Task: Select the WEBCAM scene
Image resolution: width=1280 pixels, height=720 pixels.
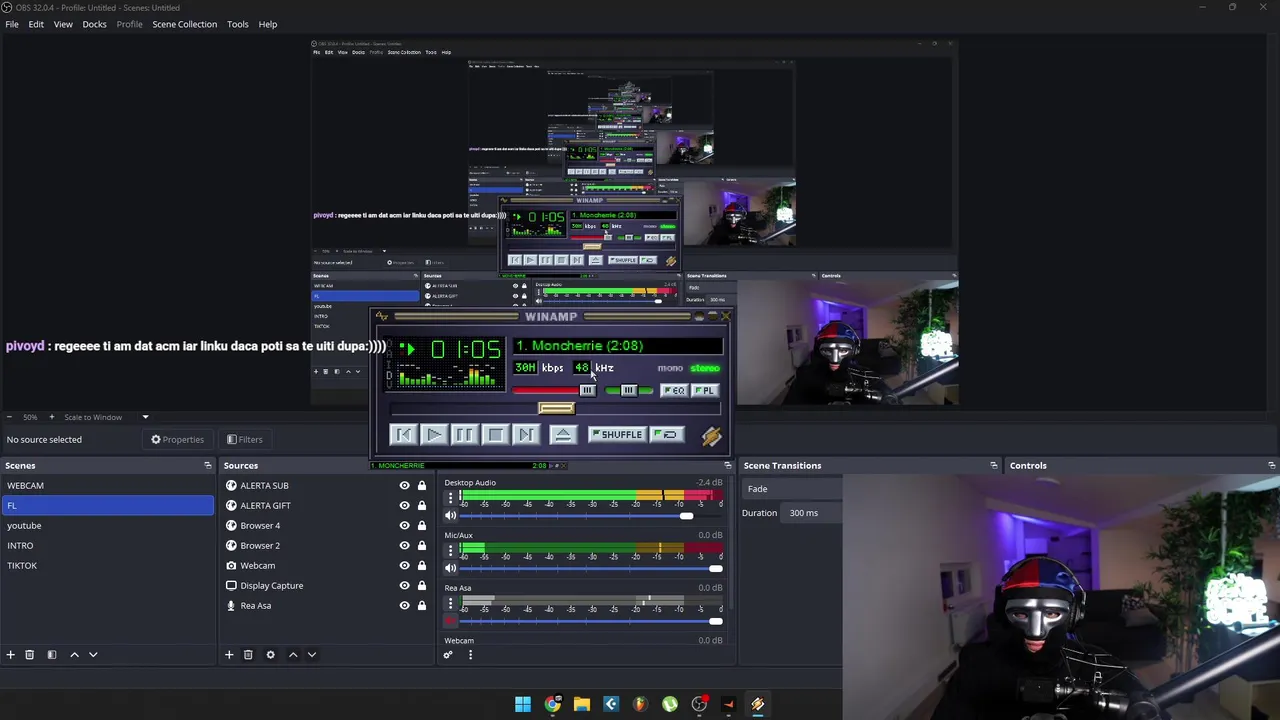Action: tap(107, 485)
